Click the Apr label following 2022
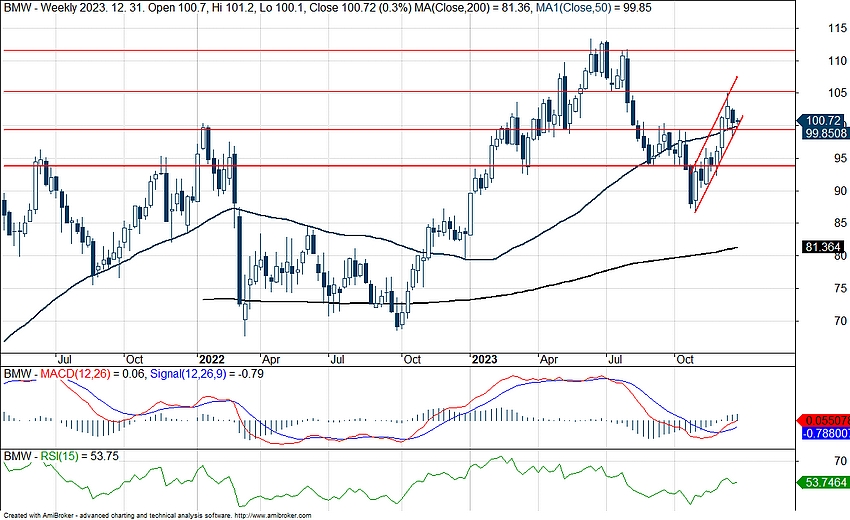The image size is (850, 520). click(271, 359)
